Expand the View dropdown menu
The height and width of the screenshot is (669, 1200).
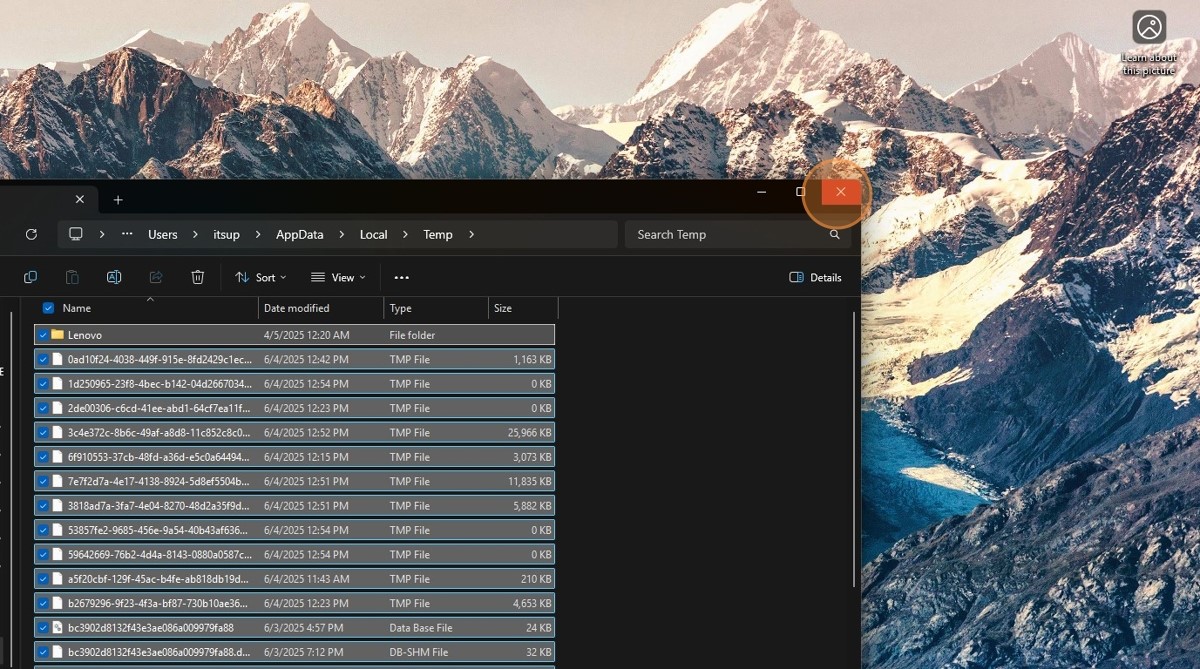pyautogui.click(x=338, y=277)
